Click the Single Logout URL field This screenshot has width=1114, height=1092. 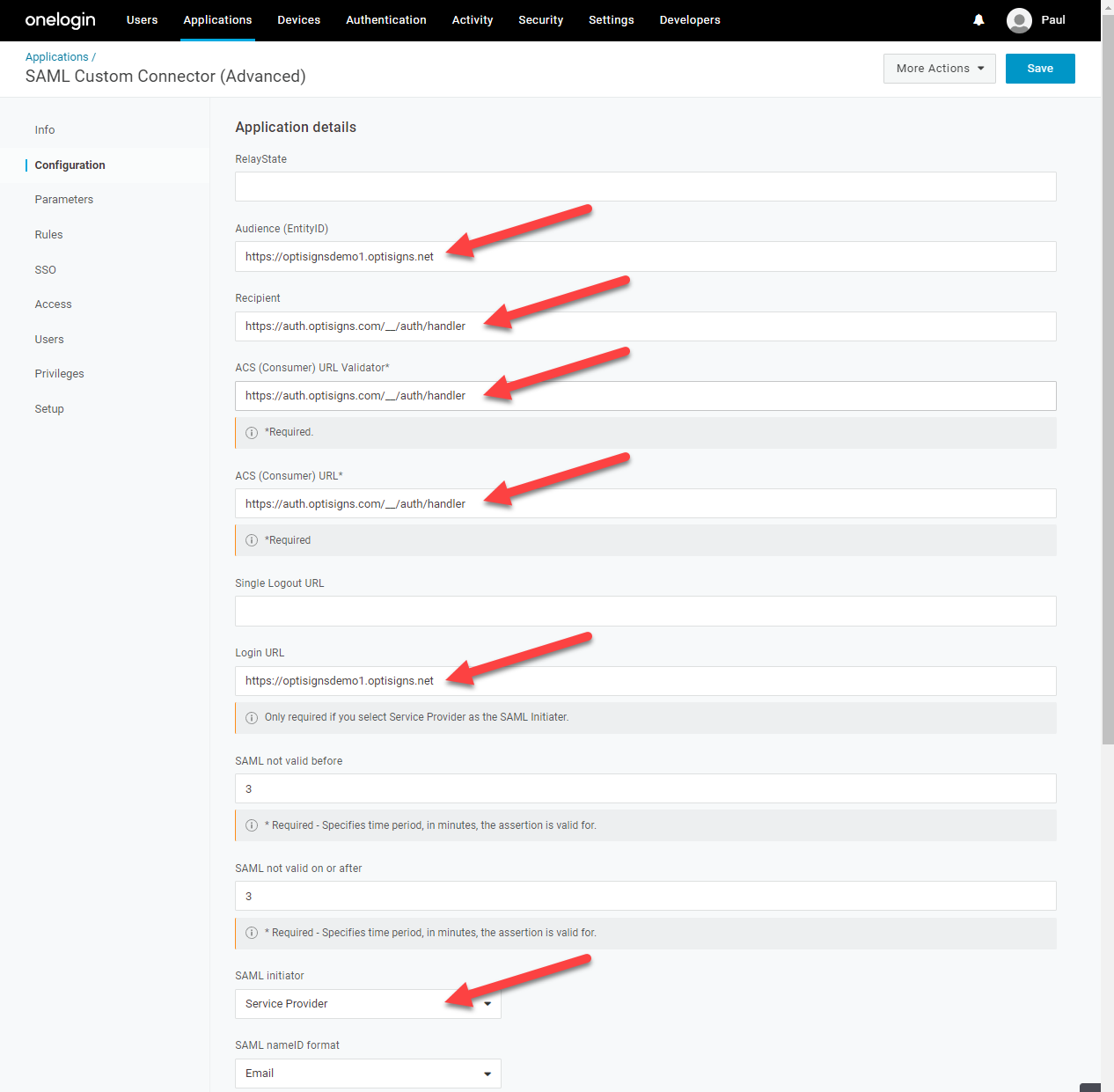click(x=645, y=612)
